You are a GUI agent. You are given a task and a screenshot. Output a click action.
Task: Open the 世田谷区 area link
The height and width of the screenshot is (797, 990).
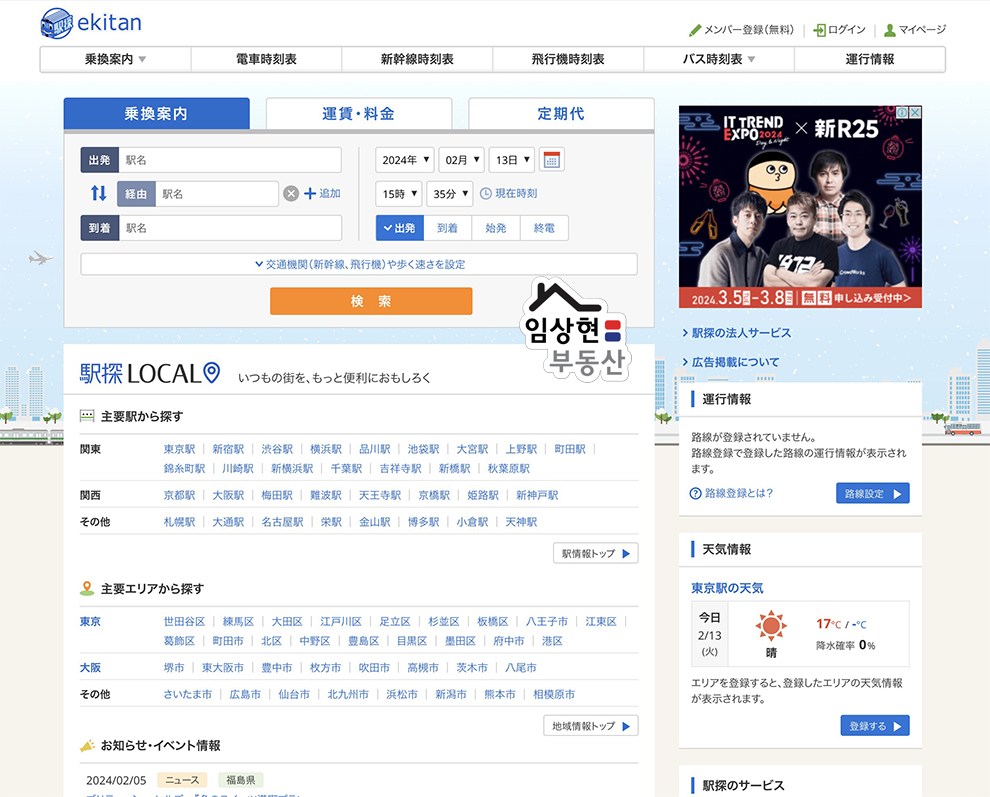(x=184, y=621)
